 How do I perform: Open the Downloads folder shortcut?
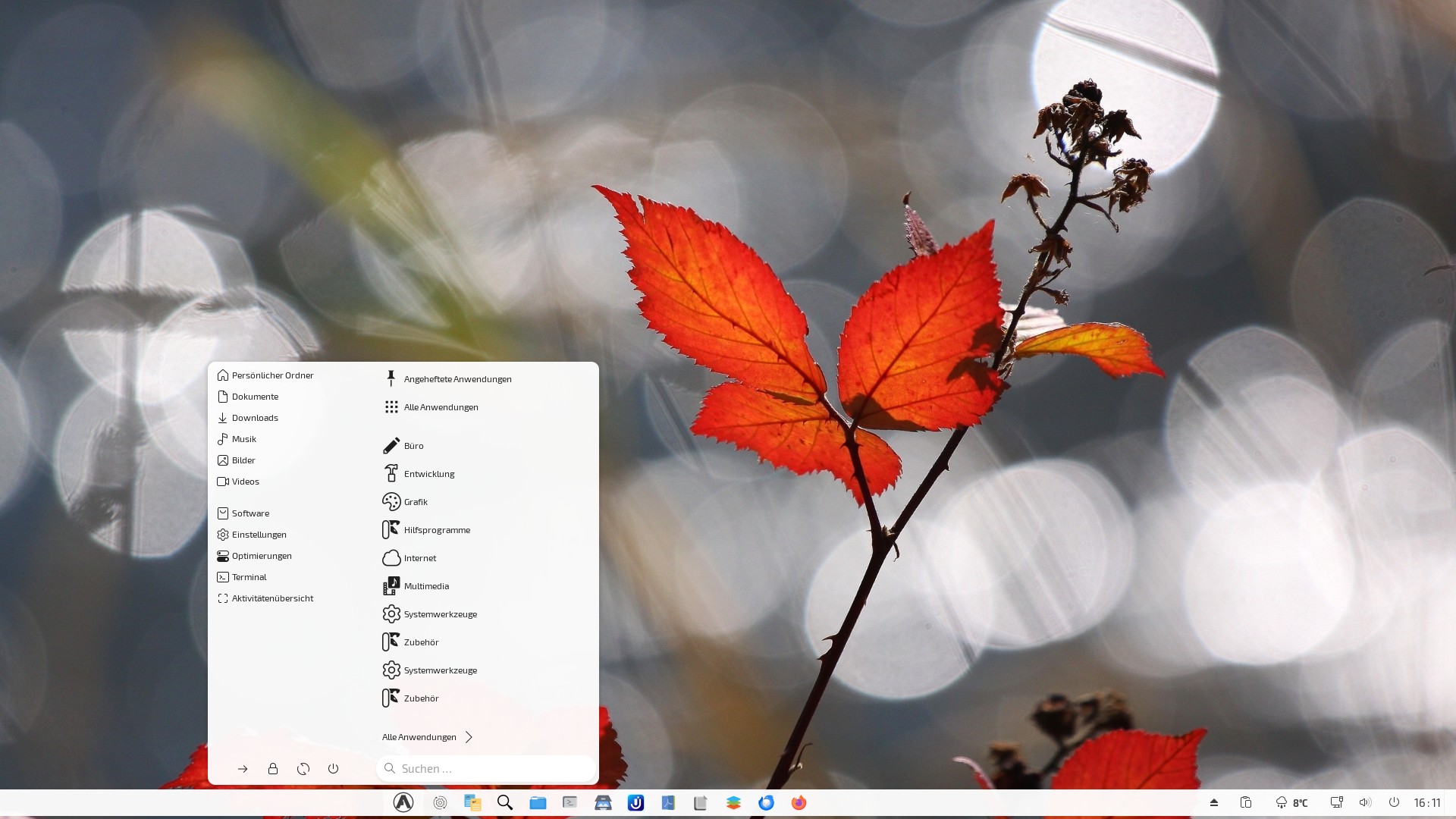[x=255, y=418]
